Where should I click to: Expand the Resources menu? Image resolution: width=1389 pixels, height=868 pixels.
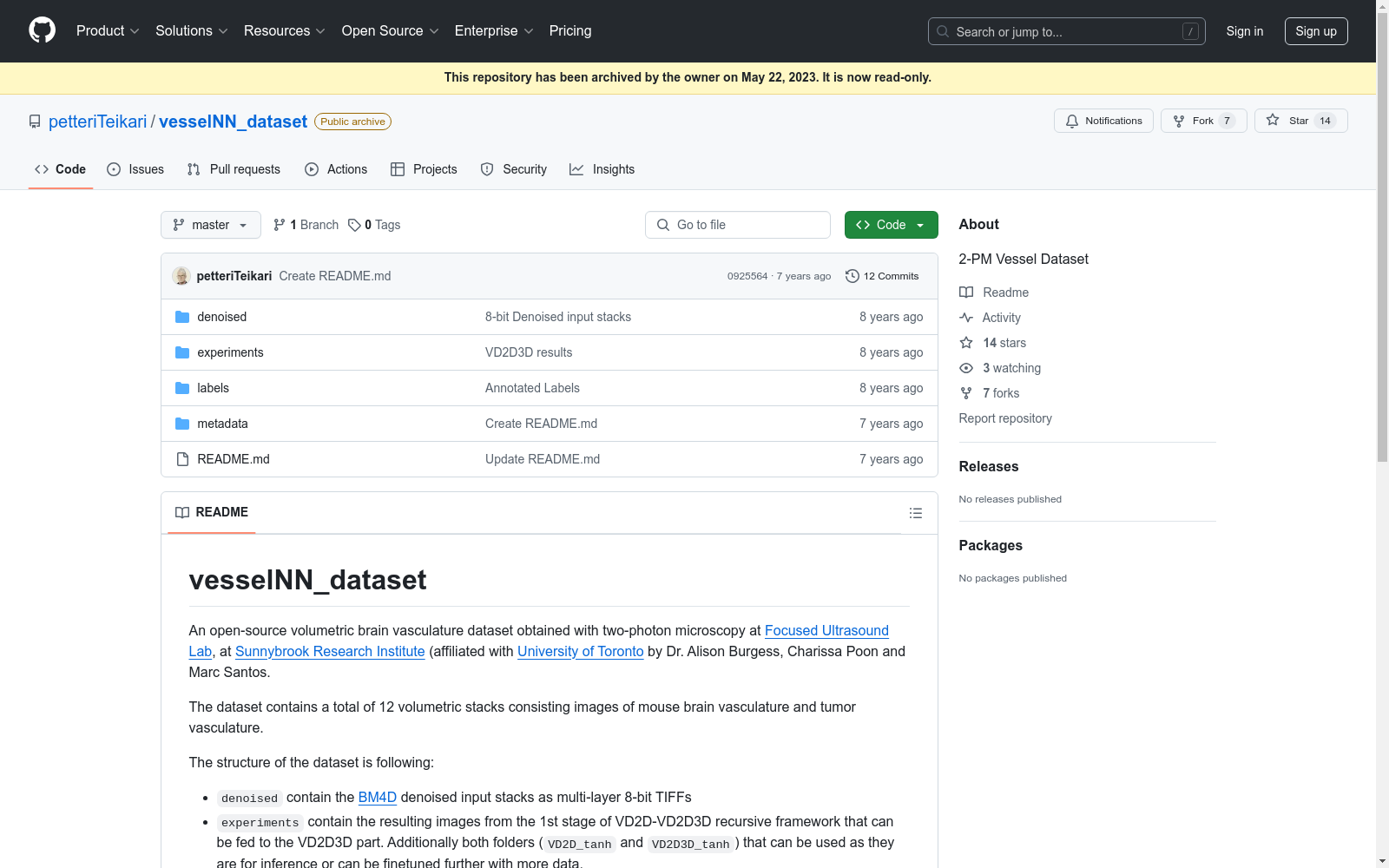coord(285,30)
